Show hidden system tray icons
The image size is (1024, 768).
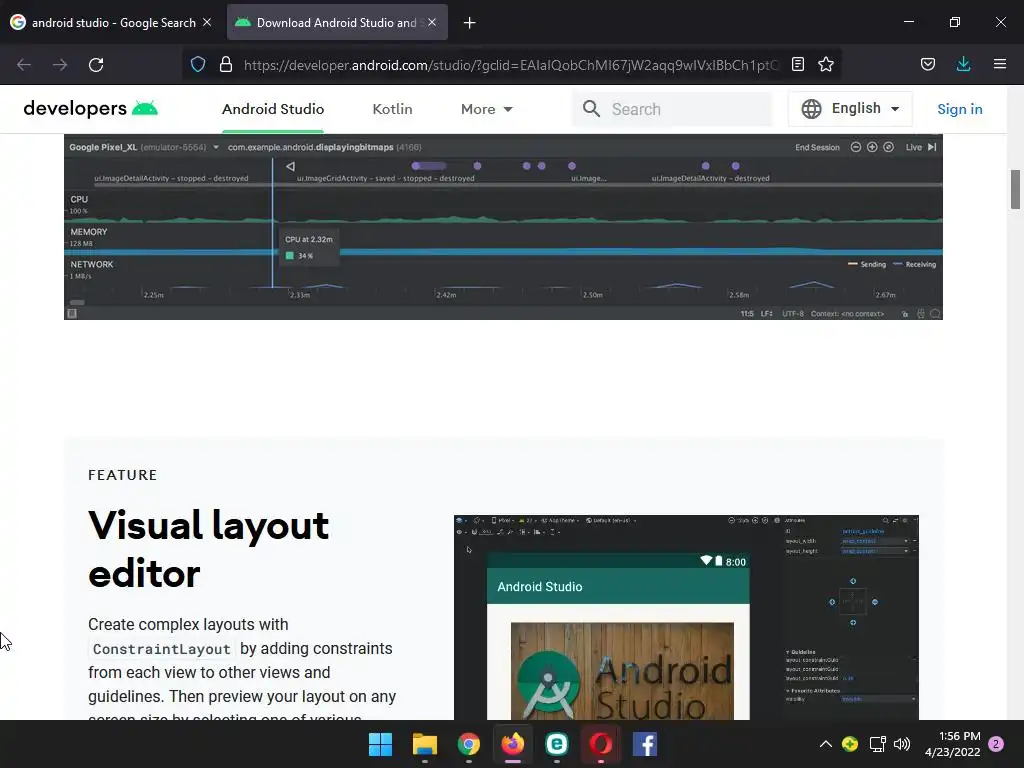(x=825, y=744)
